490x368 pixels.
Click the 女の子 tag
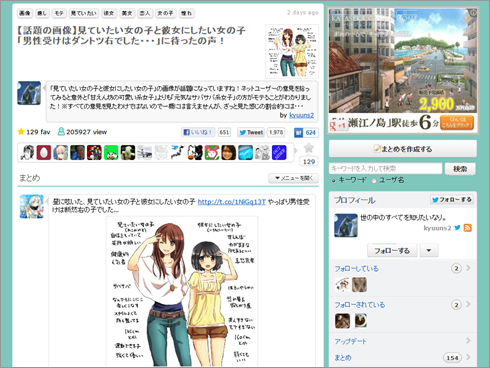point(165,13)
